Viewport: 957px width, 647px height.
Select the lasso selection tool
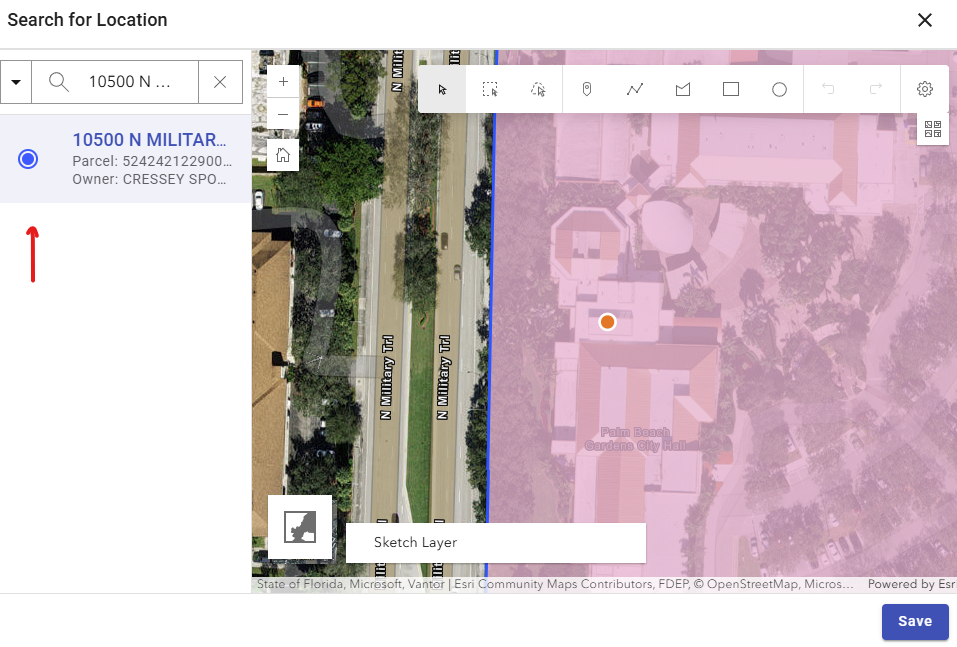tap(538, 89)
